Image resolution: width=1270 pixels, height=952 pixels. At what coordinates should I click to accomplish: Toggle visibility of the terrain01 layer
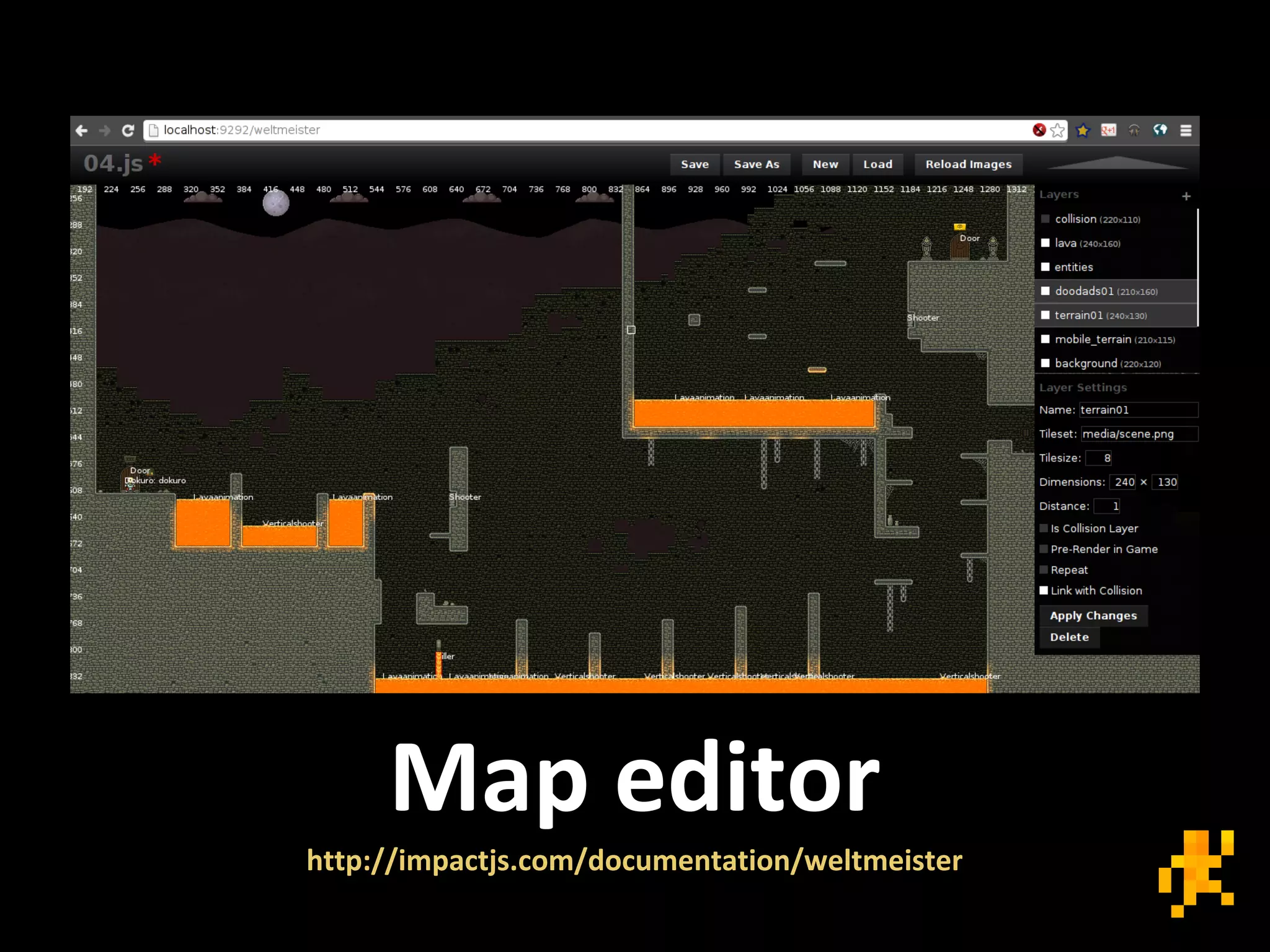pyautogui.click(x=1046, y=315)
